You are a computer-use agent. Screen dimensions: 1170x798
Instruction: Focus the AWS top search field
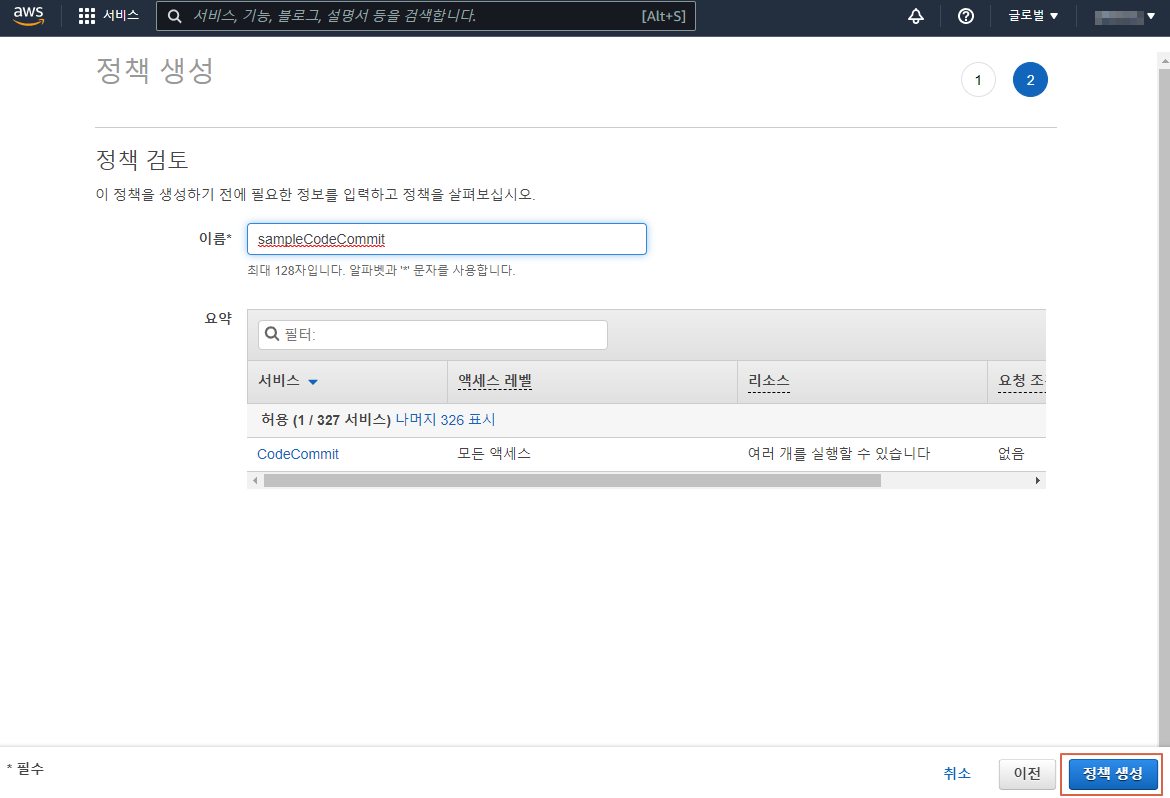425,16
